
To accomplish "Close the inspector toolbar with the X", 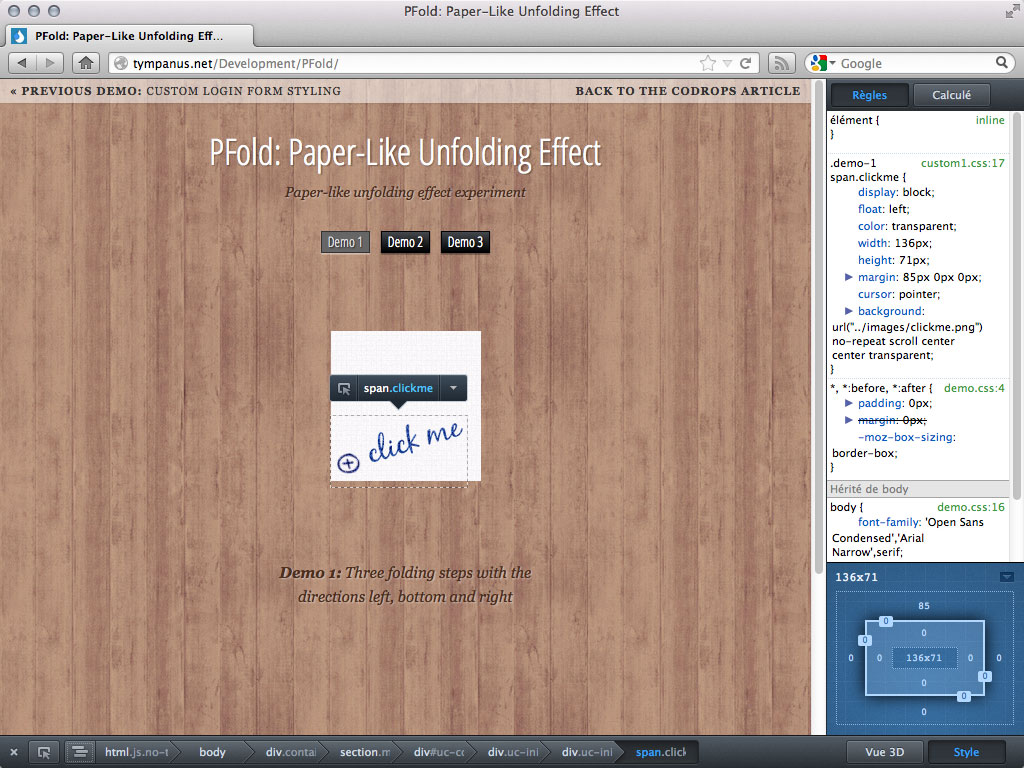I will click(14, 752).
